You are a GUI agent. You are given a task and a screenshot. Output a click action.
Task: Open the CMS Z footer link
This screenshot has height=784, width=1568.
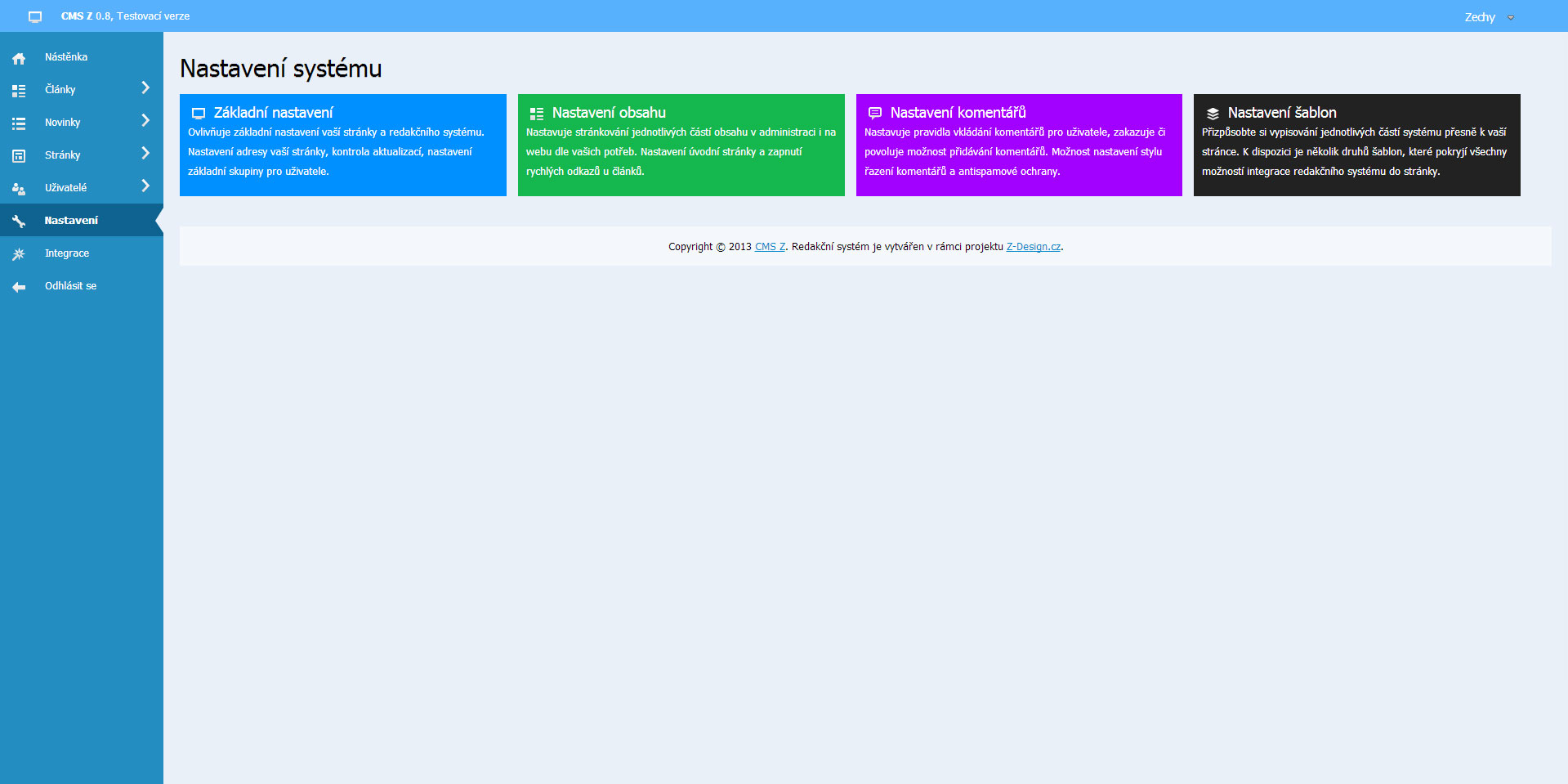pos(770,247)
